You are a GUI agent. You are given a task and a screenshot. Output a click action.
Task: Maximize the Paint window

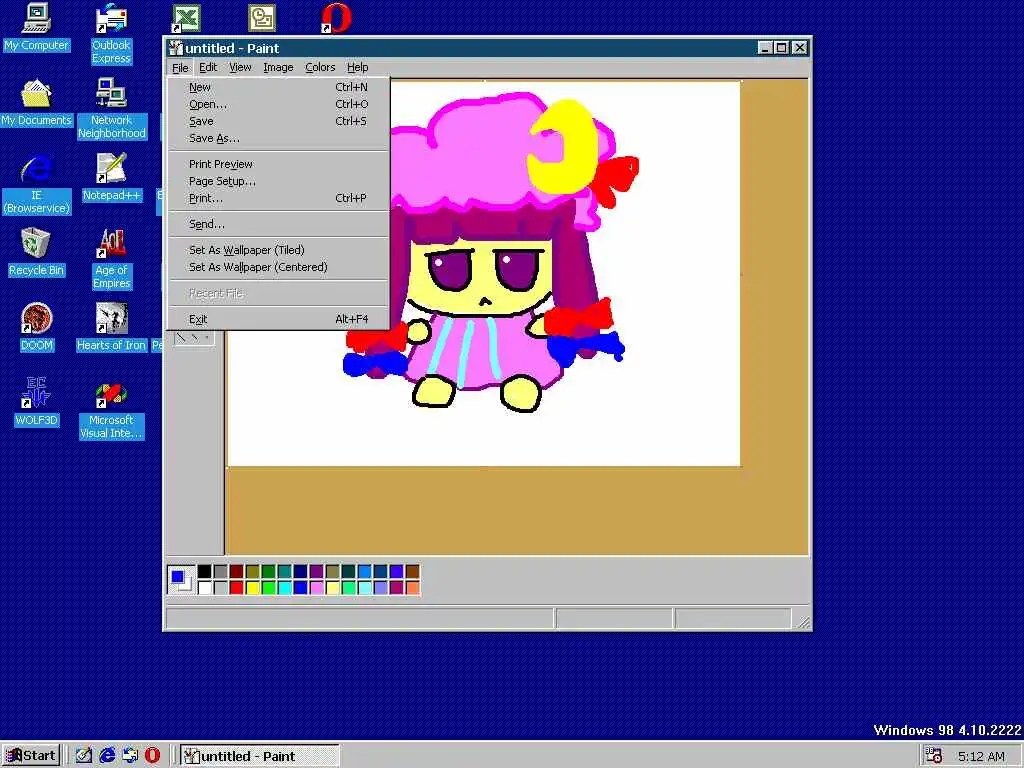(782, 48)
